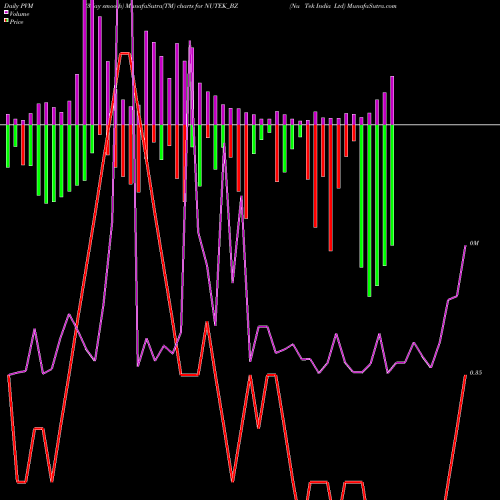Image resolution: width=500 pixels, height=500 pixels.
Task: Click the Price legend color swatch
Action: (6, 21)
